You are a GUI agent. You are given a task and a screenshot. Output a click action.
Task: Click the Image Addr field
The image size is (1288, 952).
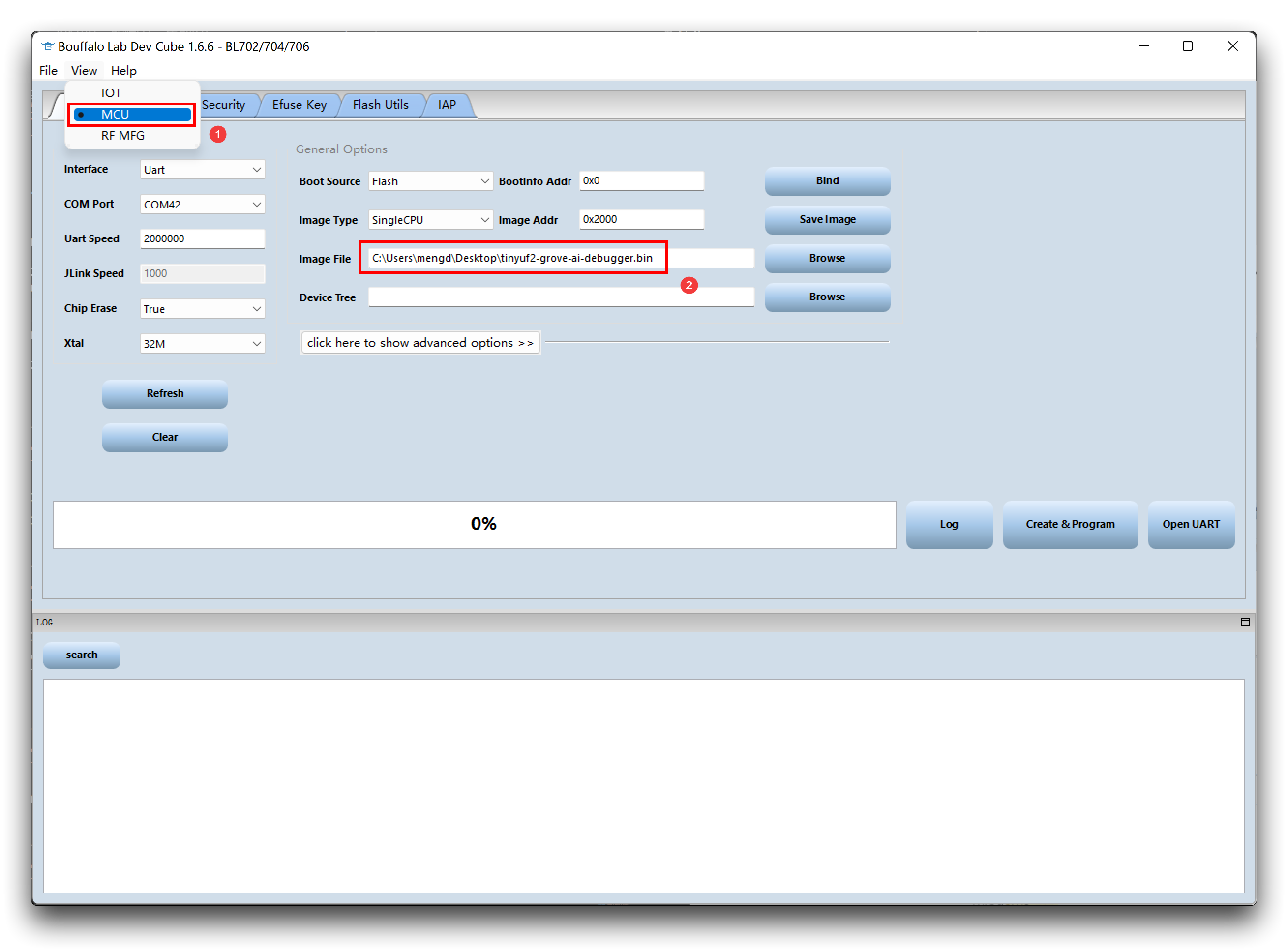(x=642, y=219)
